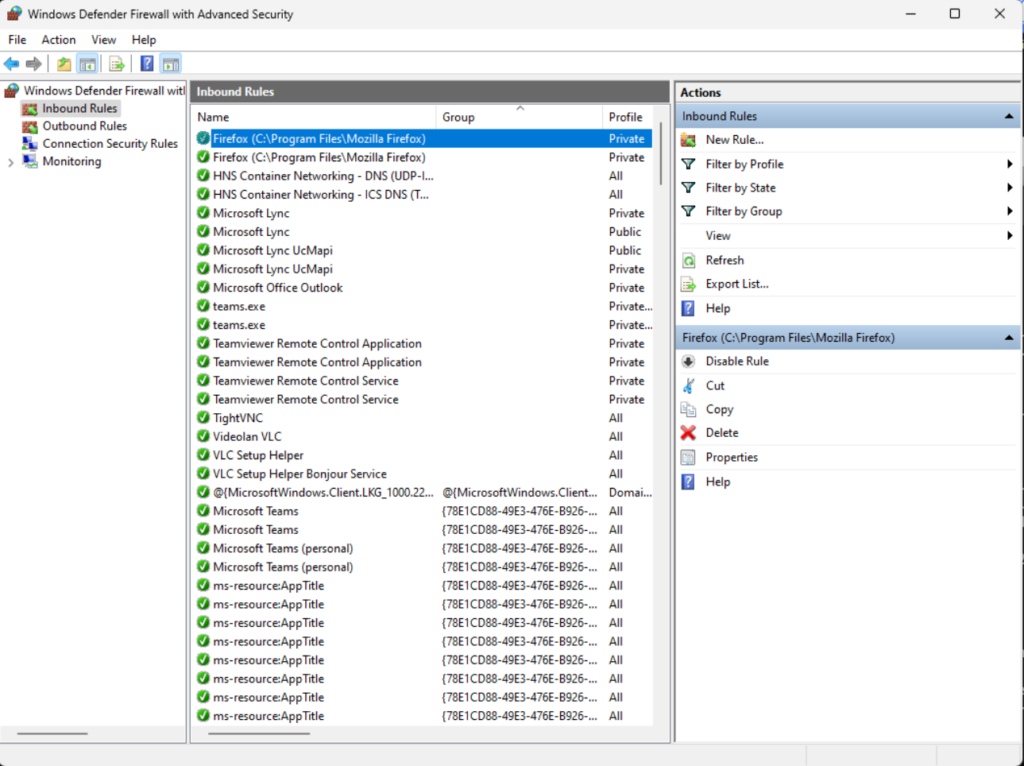Screen dimensions: 1024x766
Task: Click the Export List icon in Actions pane
Action: point(688,284)
